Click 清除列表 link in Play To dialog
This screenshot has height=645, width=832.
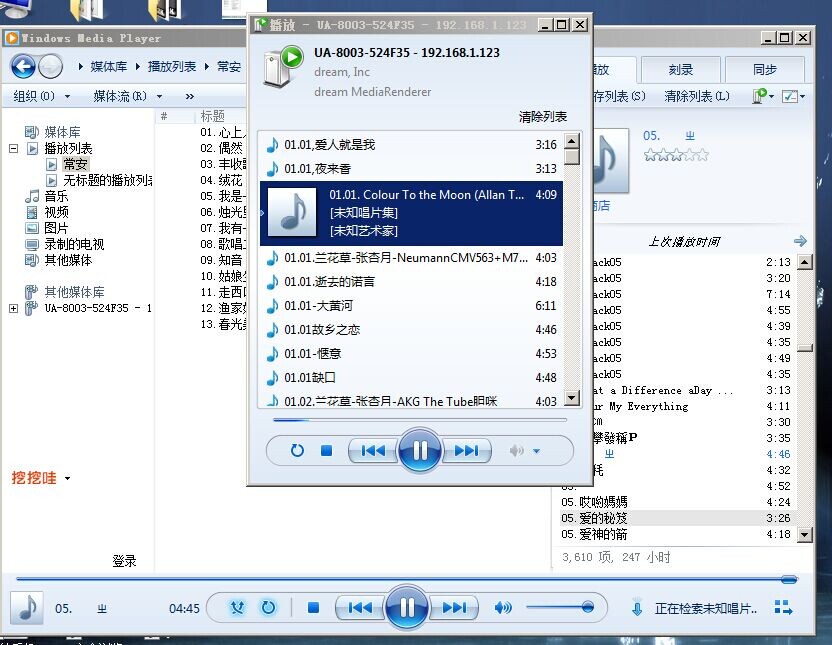click(543, 117)
